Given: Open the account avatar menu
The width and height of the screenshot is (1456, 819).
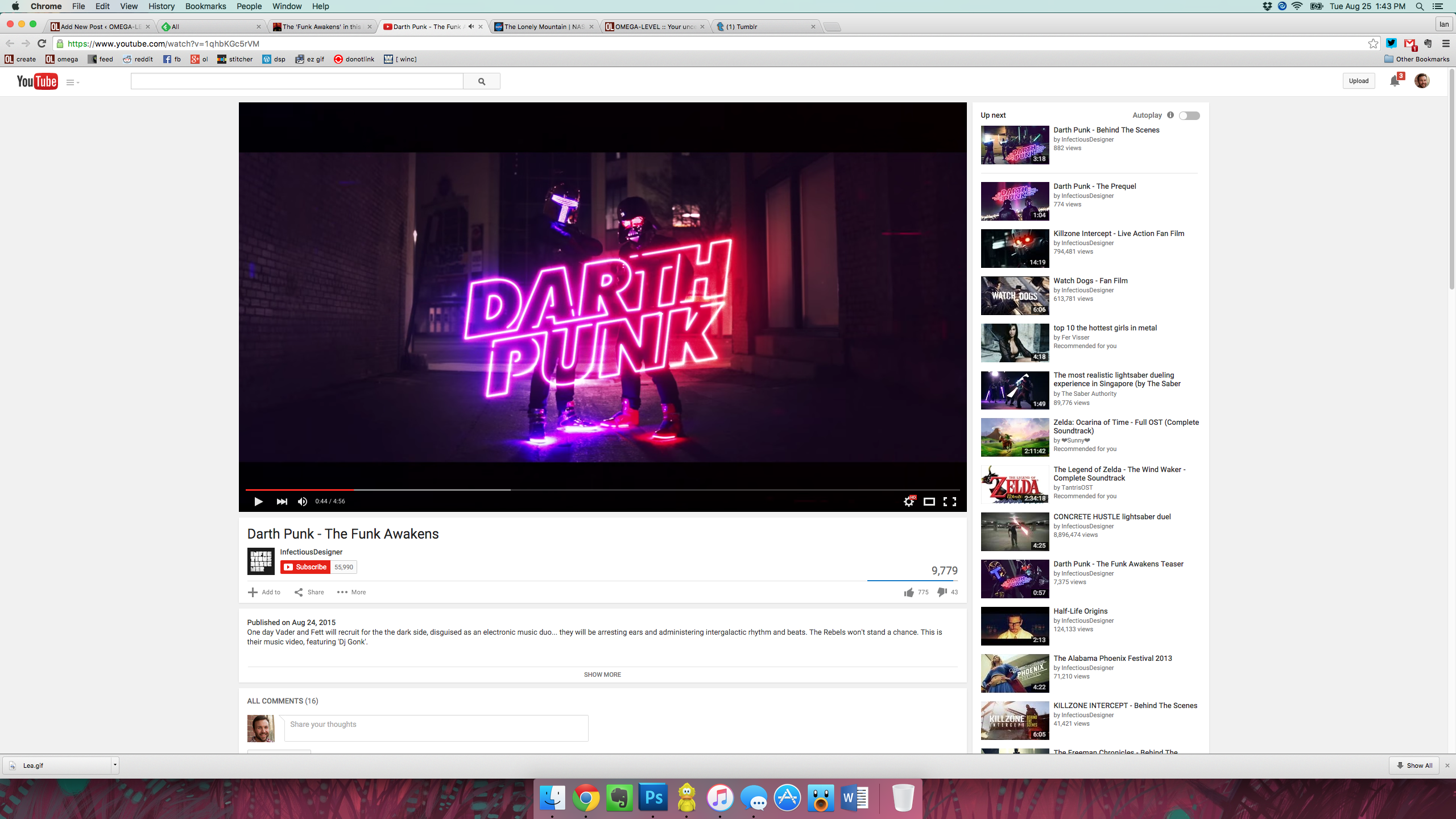Looking at the screenshot, I should click(1422, 81).
